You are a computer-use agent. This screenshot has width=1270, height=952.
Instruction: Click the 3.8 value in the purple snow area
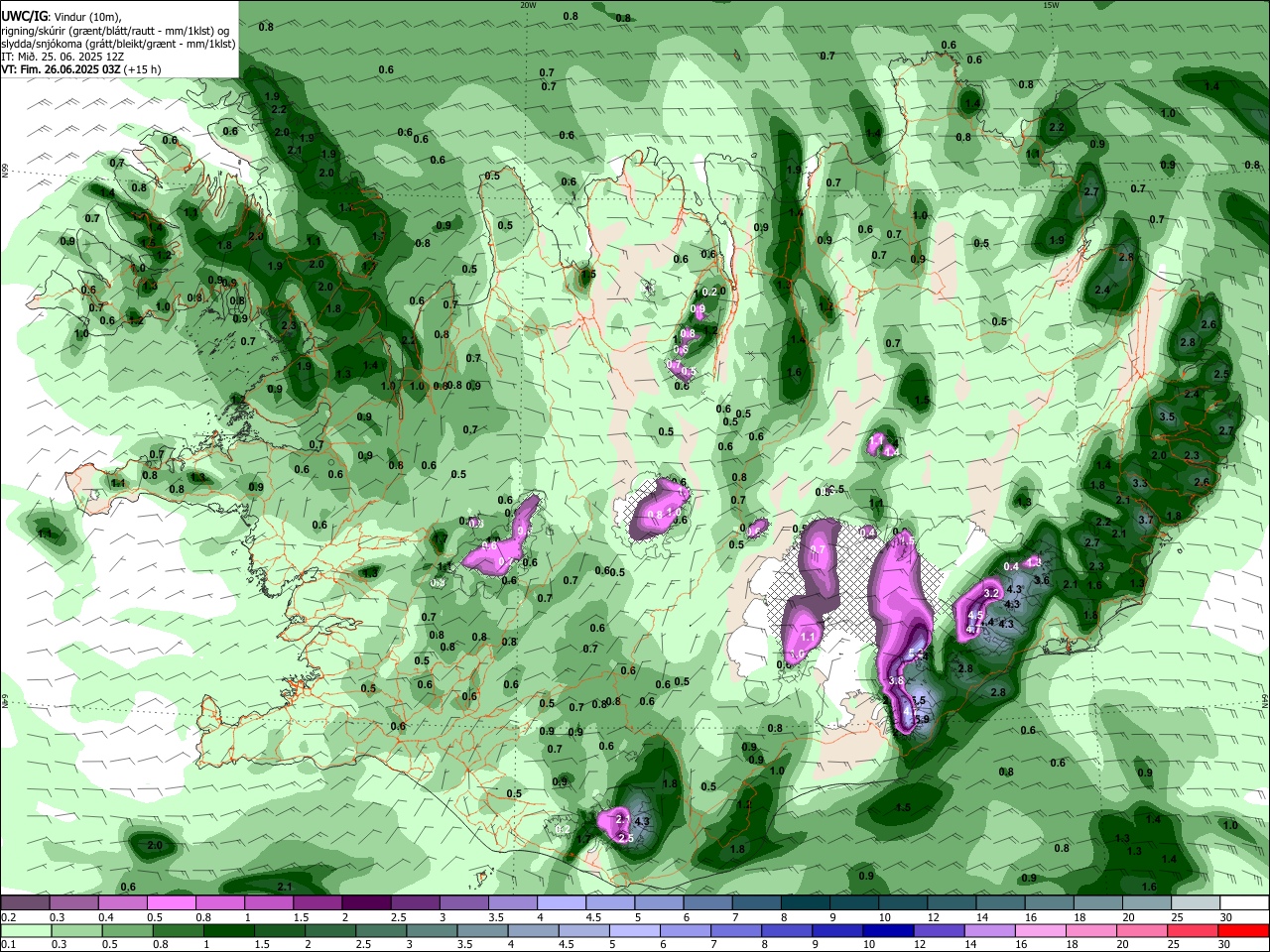click(x=896, y=681)
